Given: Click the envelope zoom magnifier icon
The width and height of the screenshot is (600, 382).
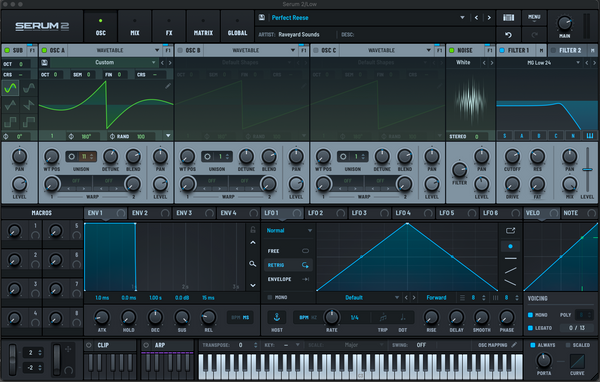Looking at the screenshot, I should click(x=253, y=264).
